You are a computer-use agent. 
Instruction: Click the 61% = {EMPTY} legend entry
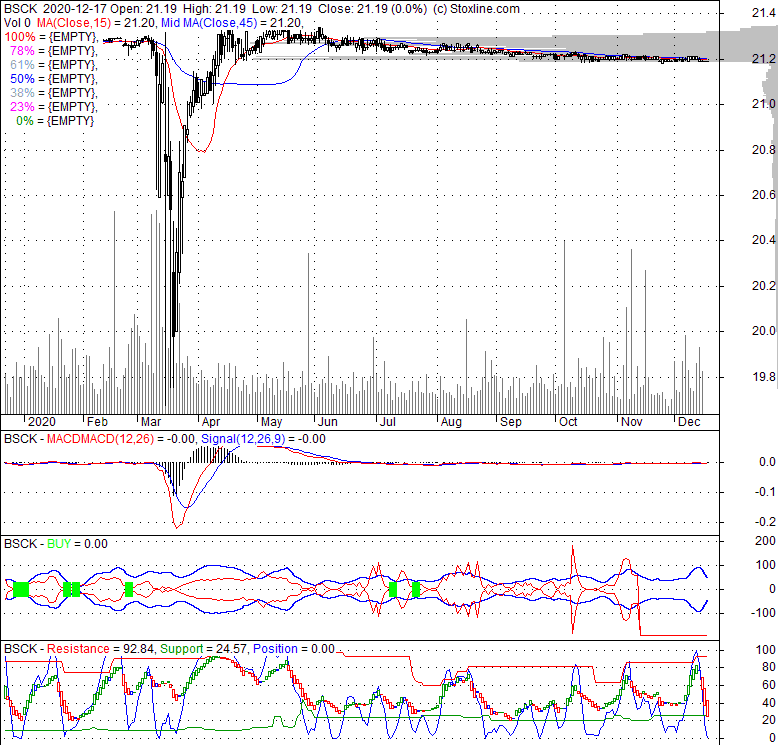53,65
